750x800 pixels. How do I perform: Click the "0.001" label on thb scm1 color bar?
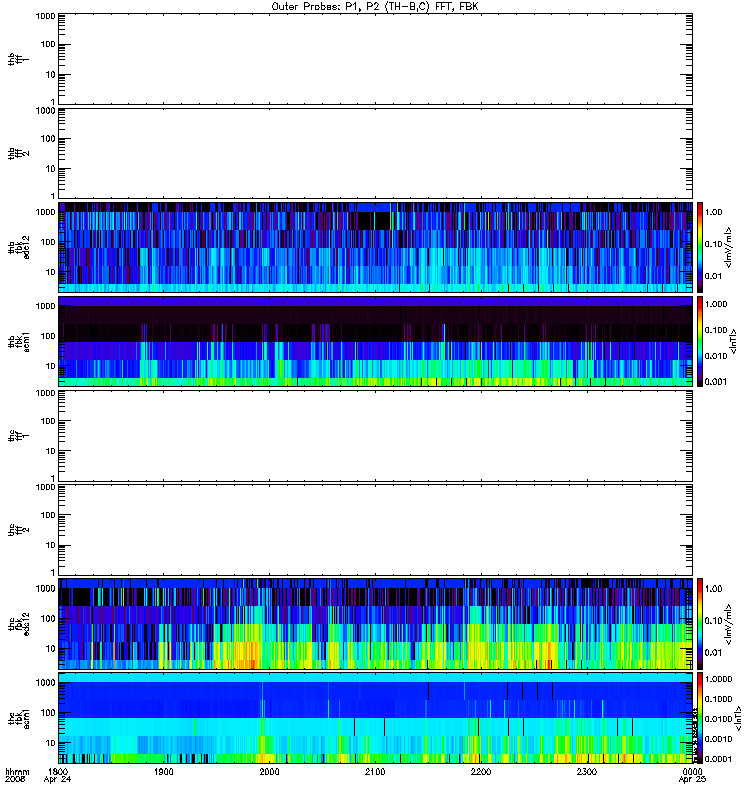716,382
